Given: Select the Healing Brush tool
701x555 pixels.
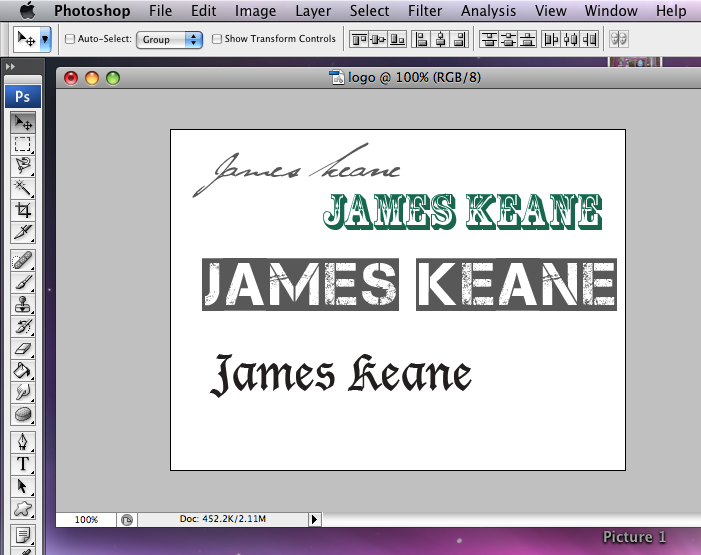Looking at the screenshot, I should (23, 260).
